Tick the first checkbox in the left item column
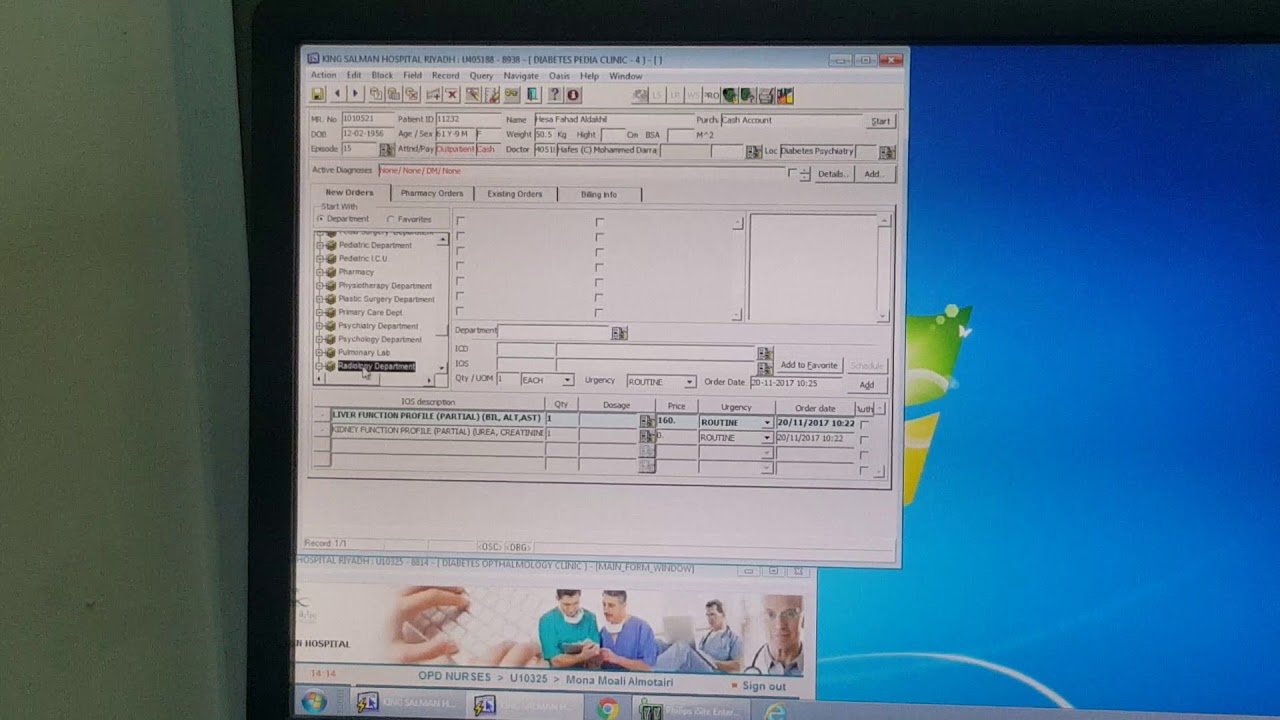The width and height of the screenshot is (1280, 720). (x=460, y=221)
